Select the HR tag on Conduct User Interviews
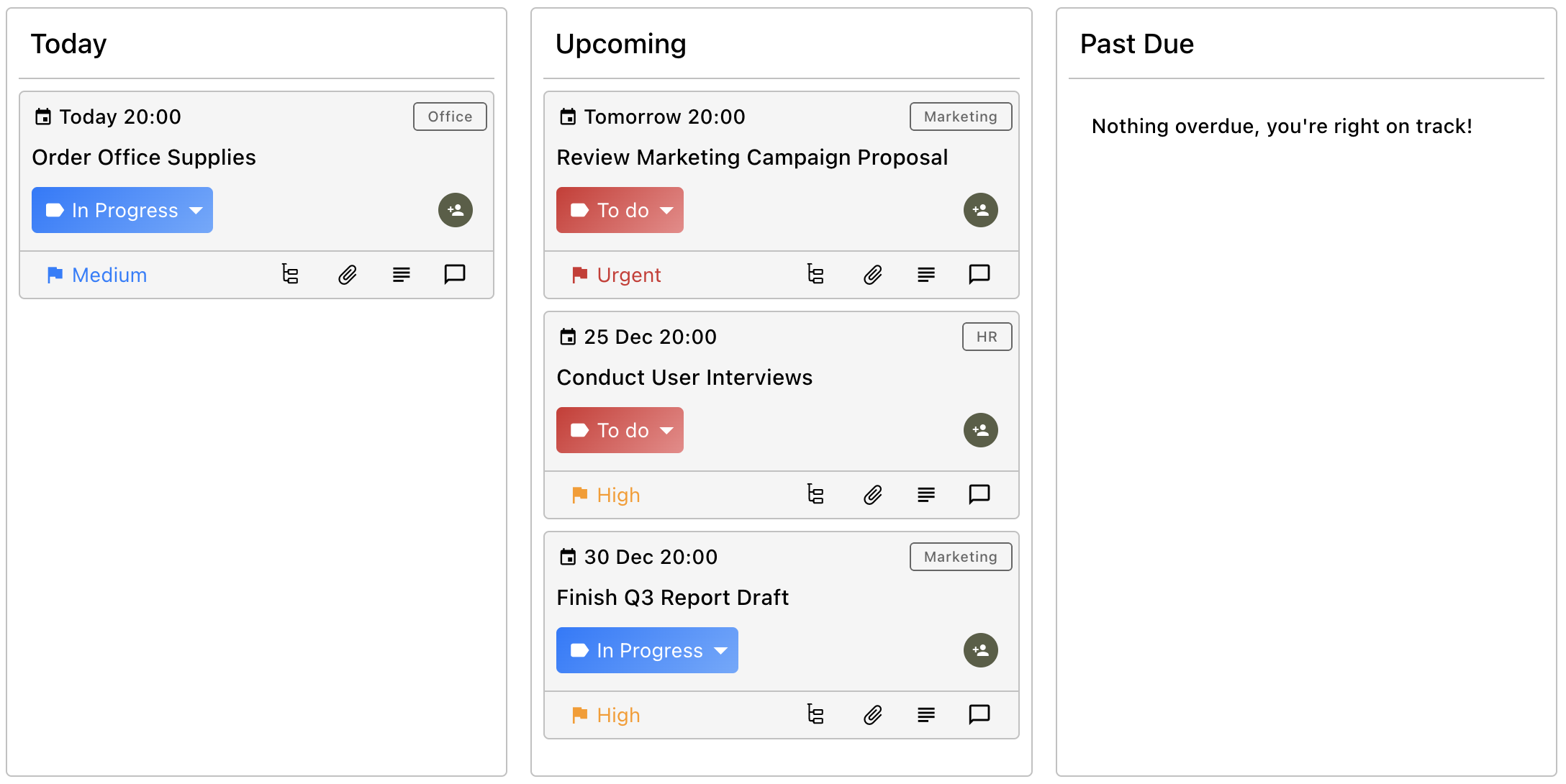Viewport: 1566px width, 784px height. pos(987,336)
